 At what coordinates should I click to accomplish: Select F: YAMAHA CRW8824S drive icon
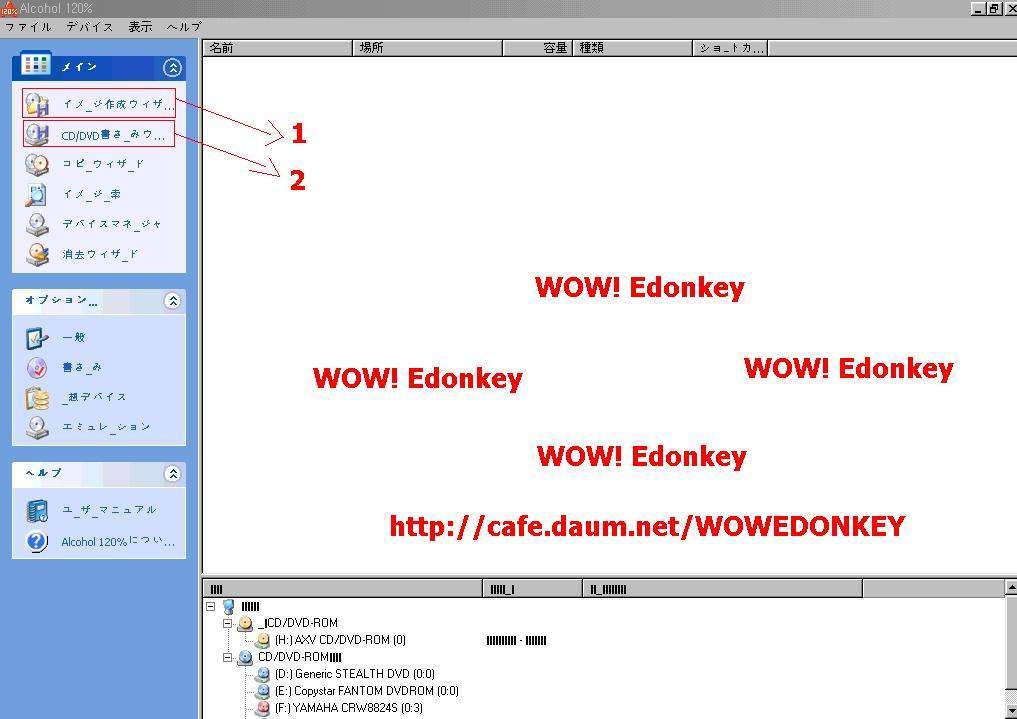click(x=262, y=708)
